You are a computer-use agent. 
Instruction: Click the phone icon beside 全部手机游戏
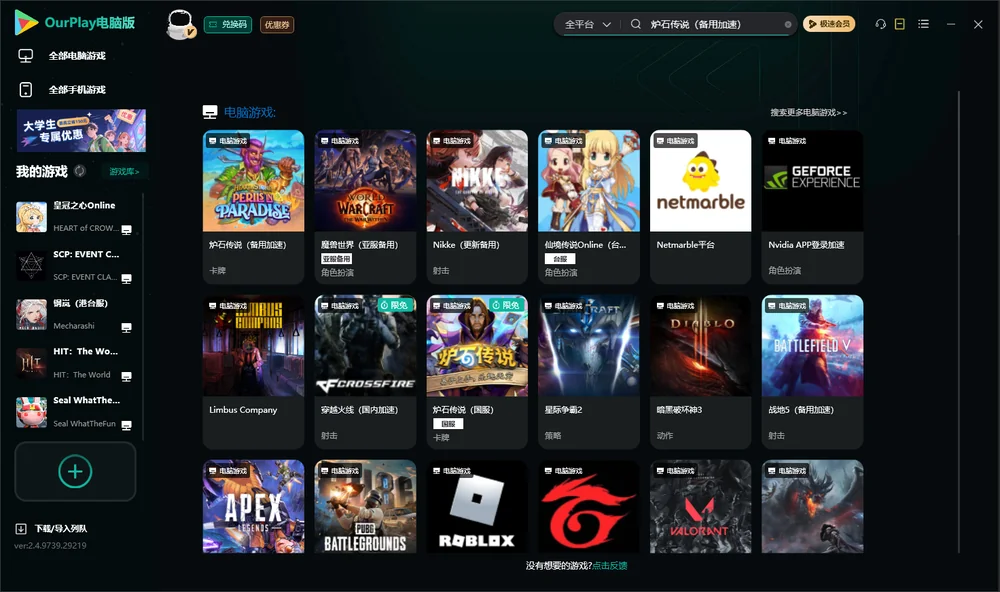pyautogui.click(x=26, y=89)
